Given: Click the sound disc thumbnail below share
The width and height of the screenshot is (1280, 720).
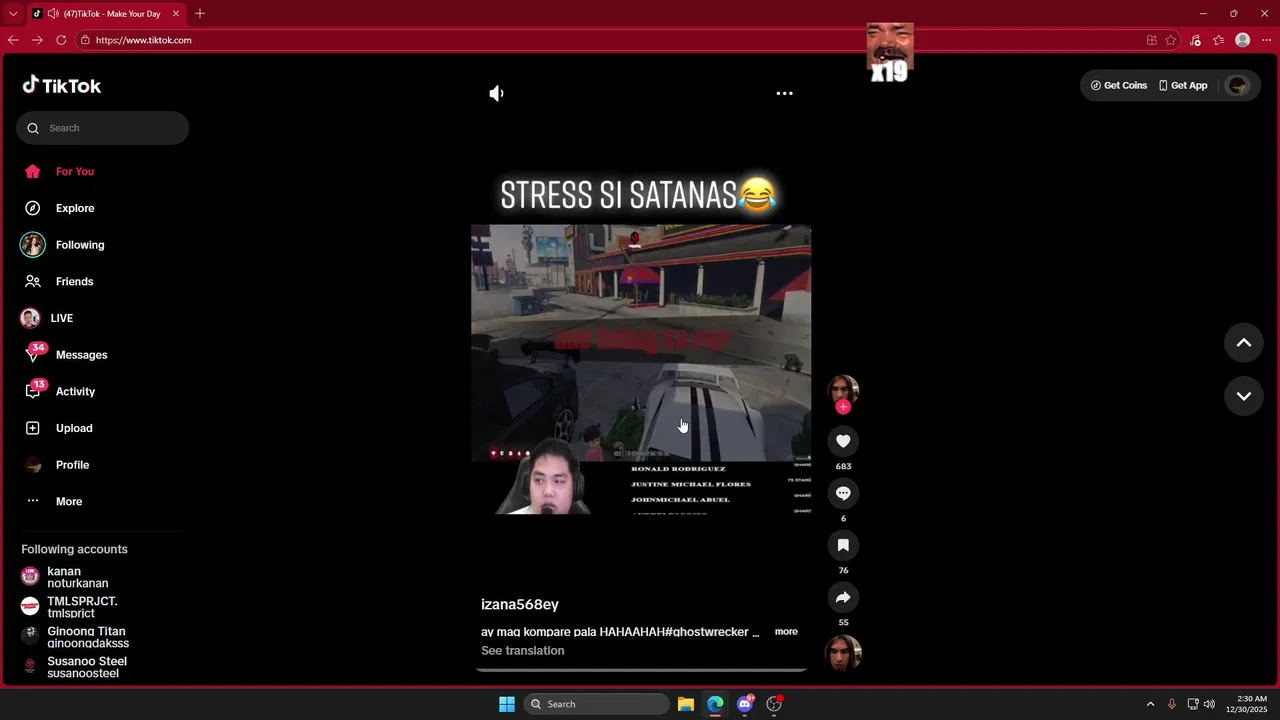Looking at the screenshot, I should tap(843, 653).
